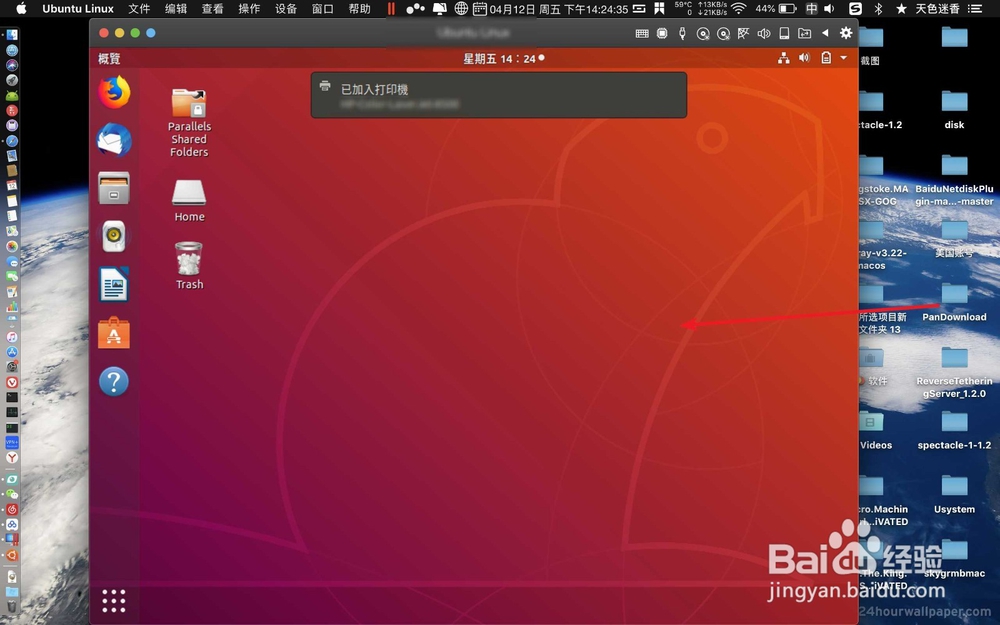Open the Apple menu

click(x=21, y=8)
